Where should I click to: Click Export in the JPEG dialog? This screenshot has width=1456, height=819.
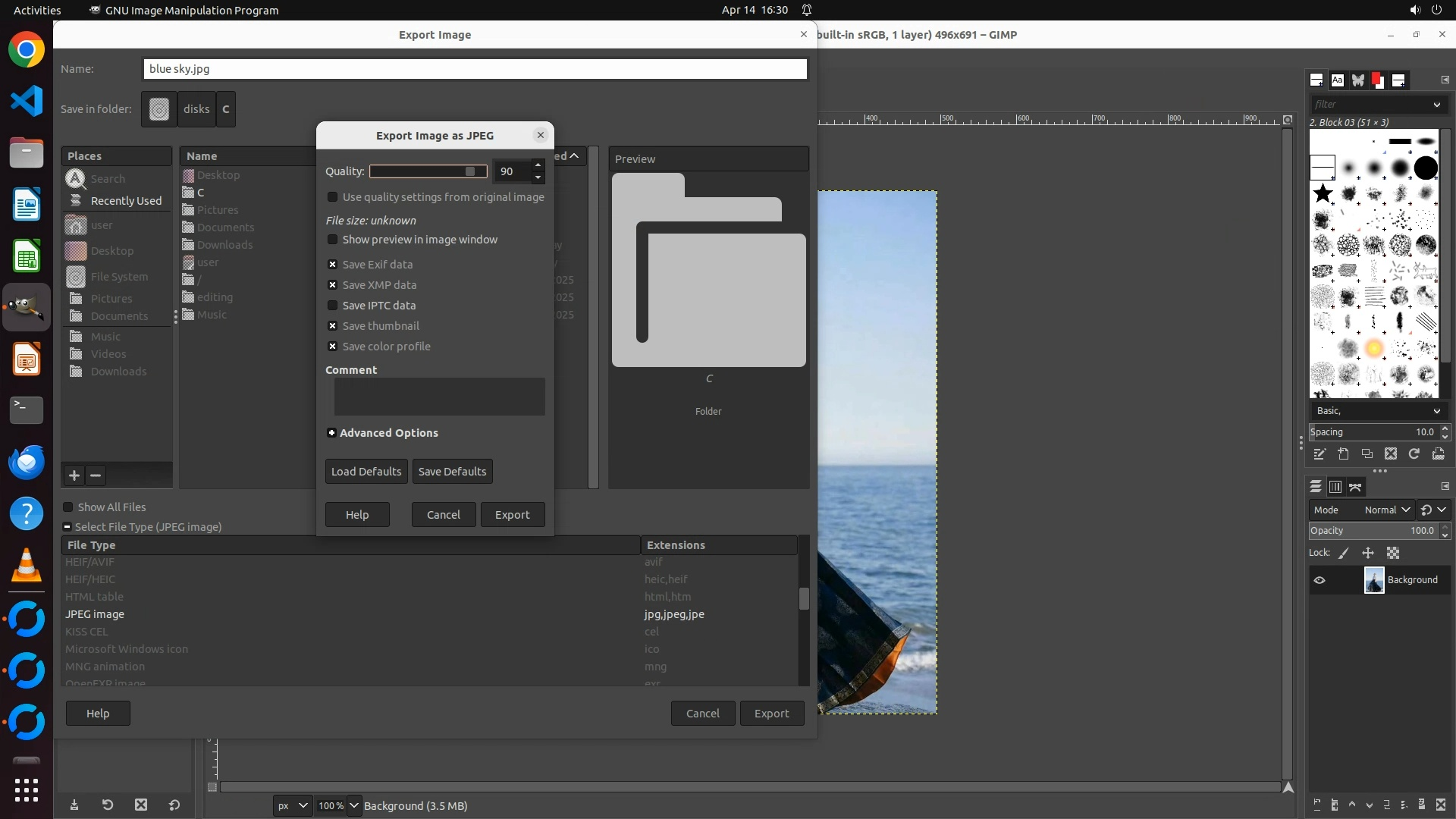point(513,515)
